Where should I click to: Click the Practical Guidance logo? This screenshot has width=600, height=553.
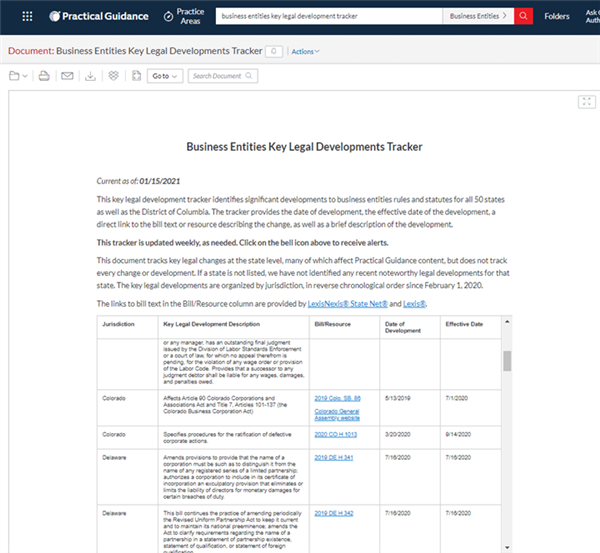click(x=99, y=16)
